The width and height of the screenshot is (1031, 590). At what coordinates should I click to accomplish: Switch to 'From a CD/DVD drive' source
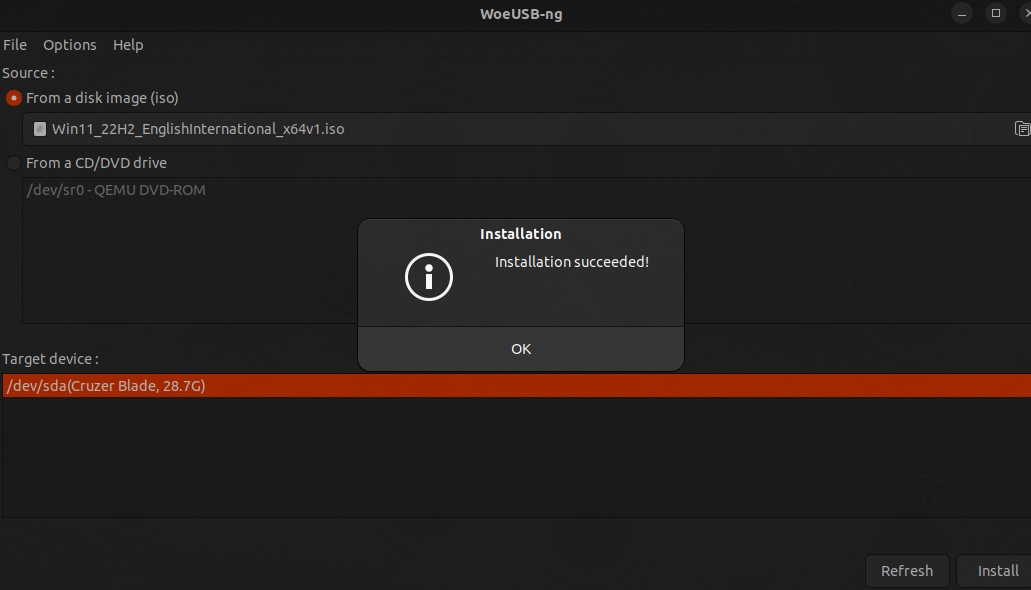point(13,162)
